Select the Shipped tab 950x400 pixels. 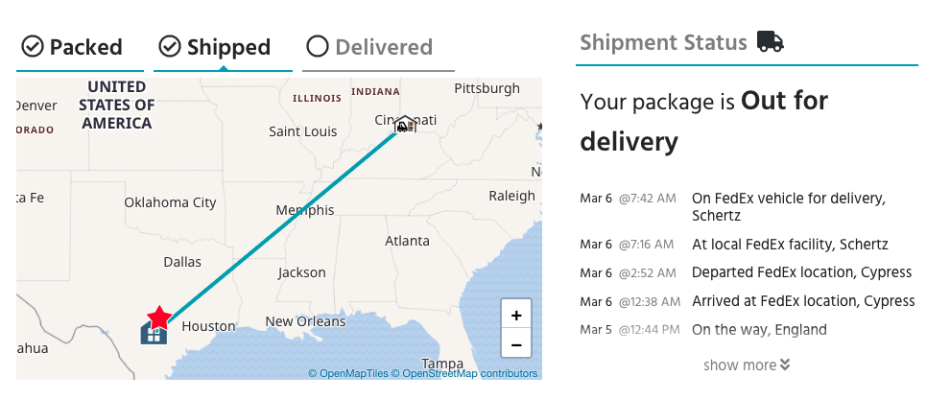coord(223,48)
